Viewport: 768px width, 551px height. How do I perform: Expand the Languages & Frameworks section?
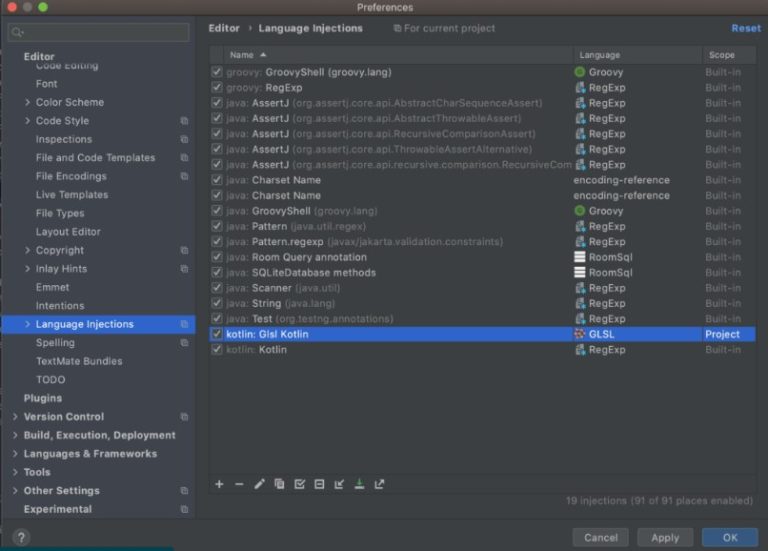click(15, 454)
